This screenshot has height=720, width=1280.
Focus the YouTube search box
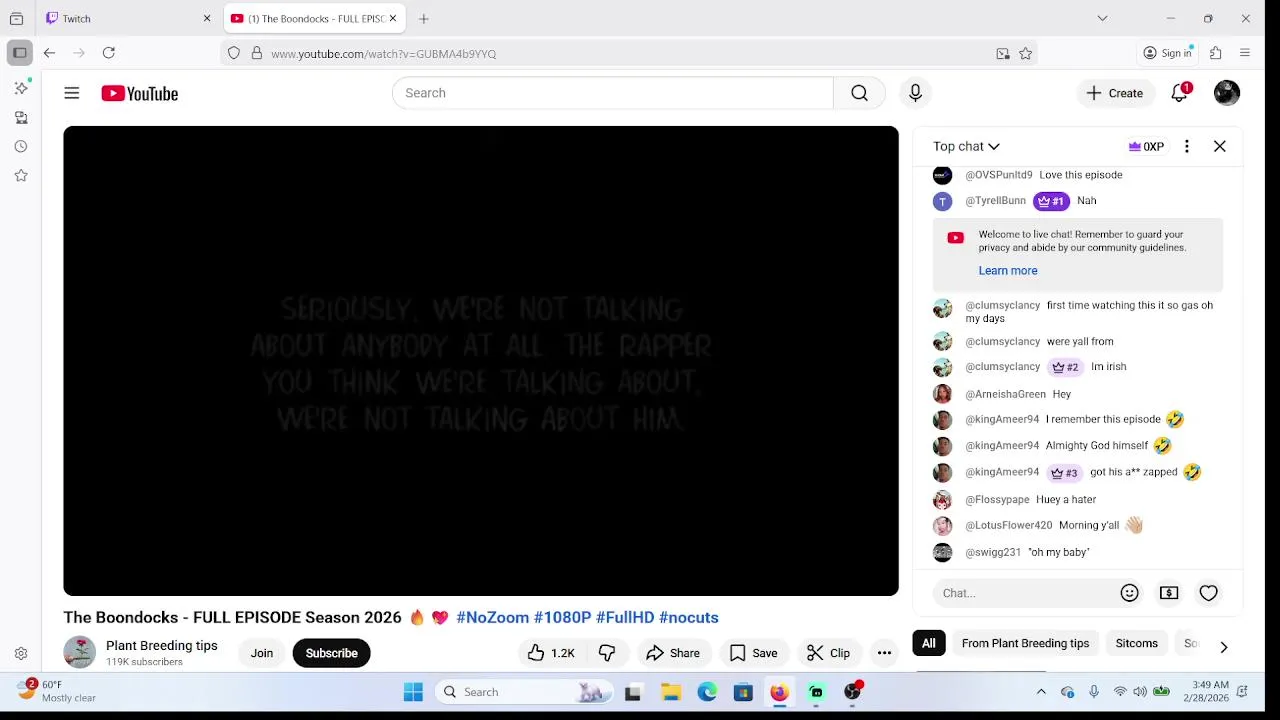(612, 93)
